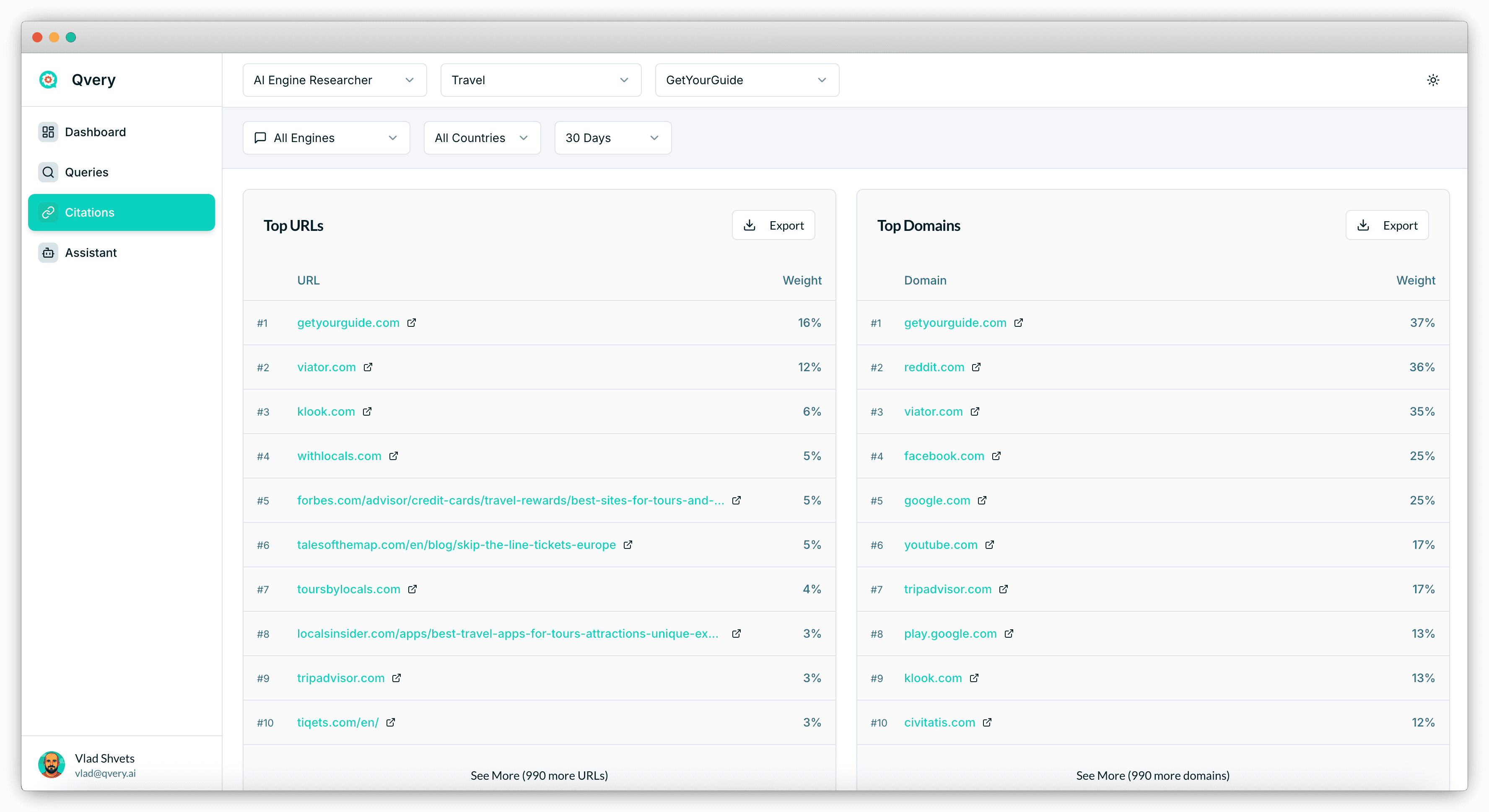The height and width of the screenshot is (812, 1489).
Task: Click the Top Domains heading
Action: click(918, 225)
